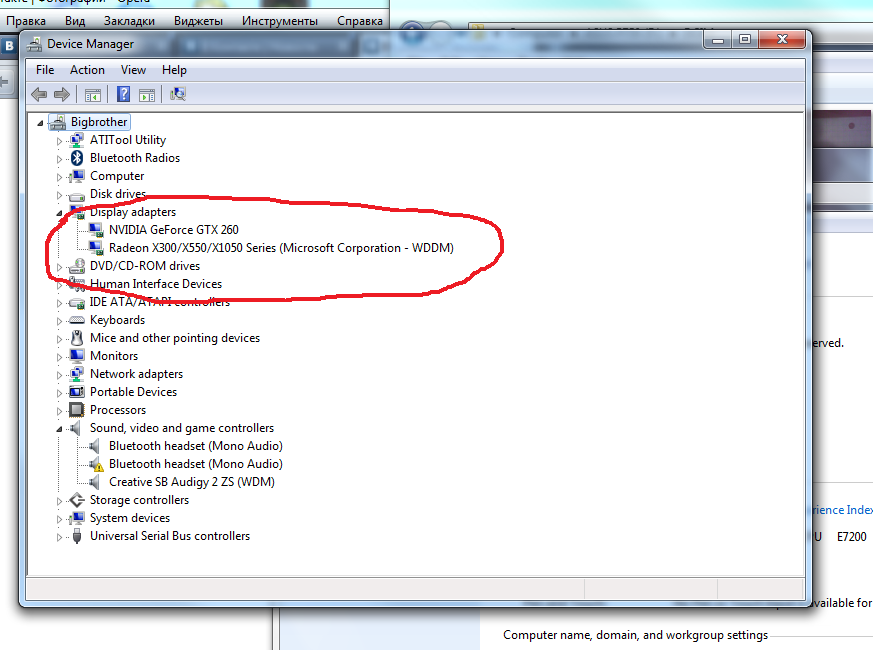The height and width of the screenshot is (650, 873).
Task: Expand the Processors category
Action: pyautogui.click(x=59, y=410)
